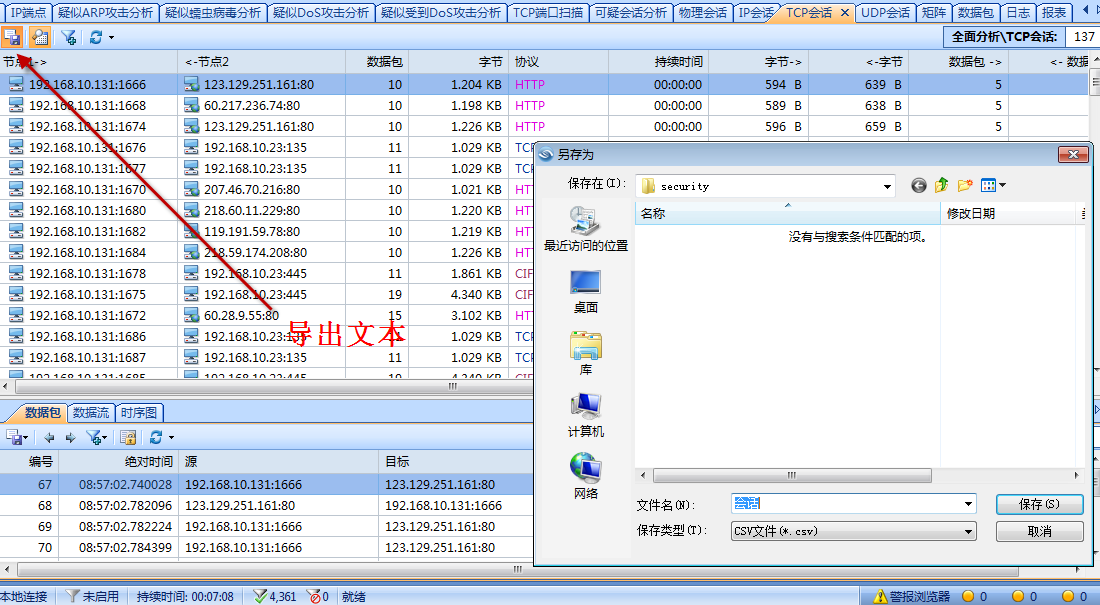The width and height of the screenshot is (1100, 605).
Task: Click the go back arrow in Save As dialog
Action: point(919,185)
